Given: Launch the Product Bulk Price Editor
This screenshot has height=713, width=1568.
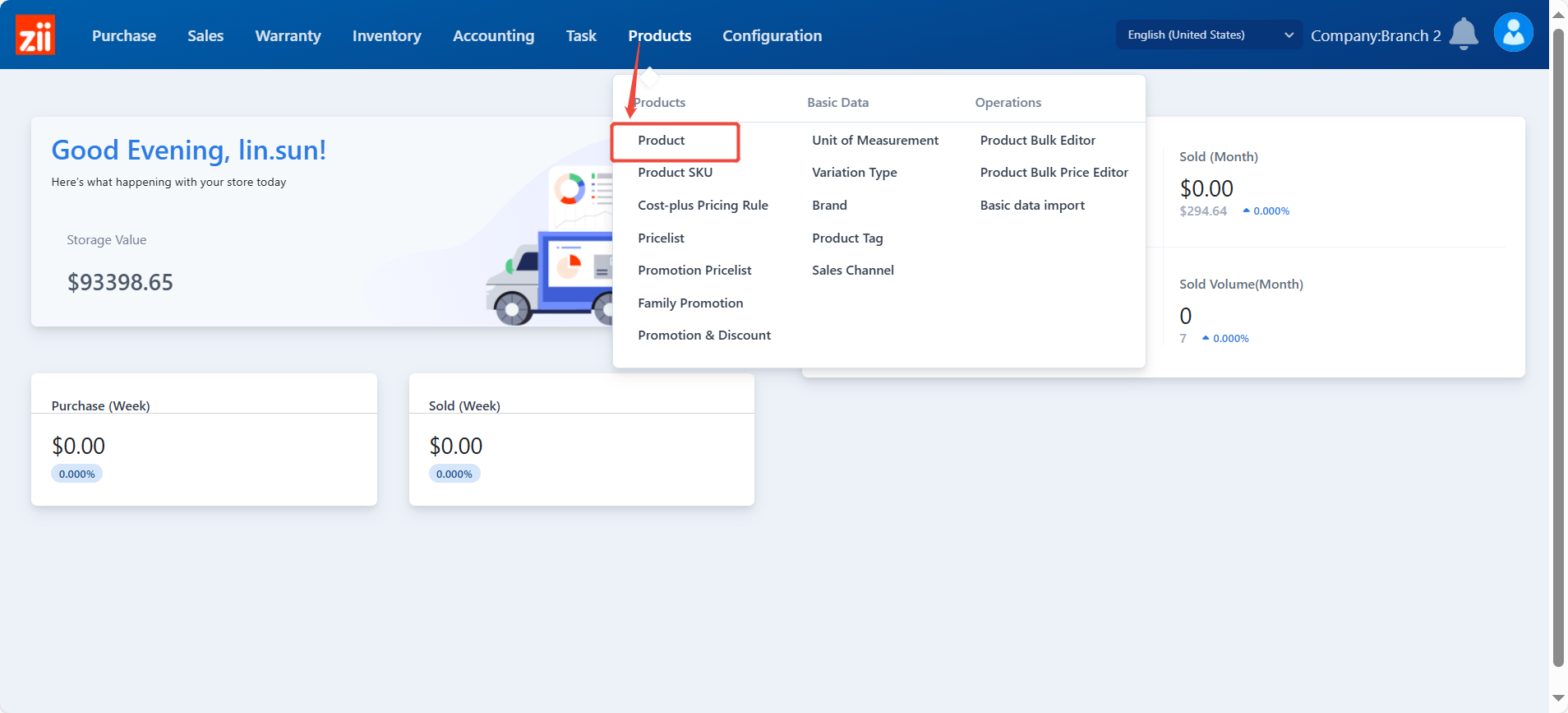Looking at the screenshot, I should [x=1054, y=173].
